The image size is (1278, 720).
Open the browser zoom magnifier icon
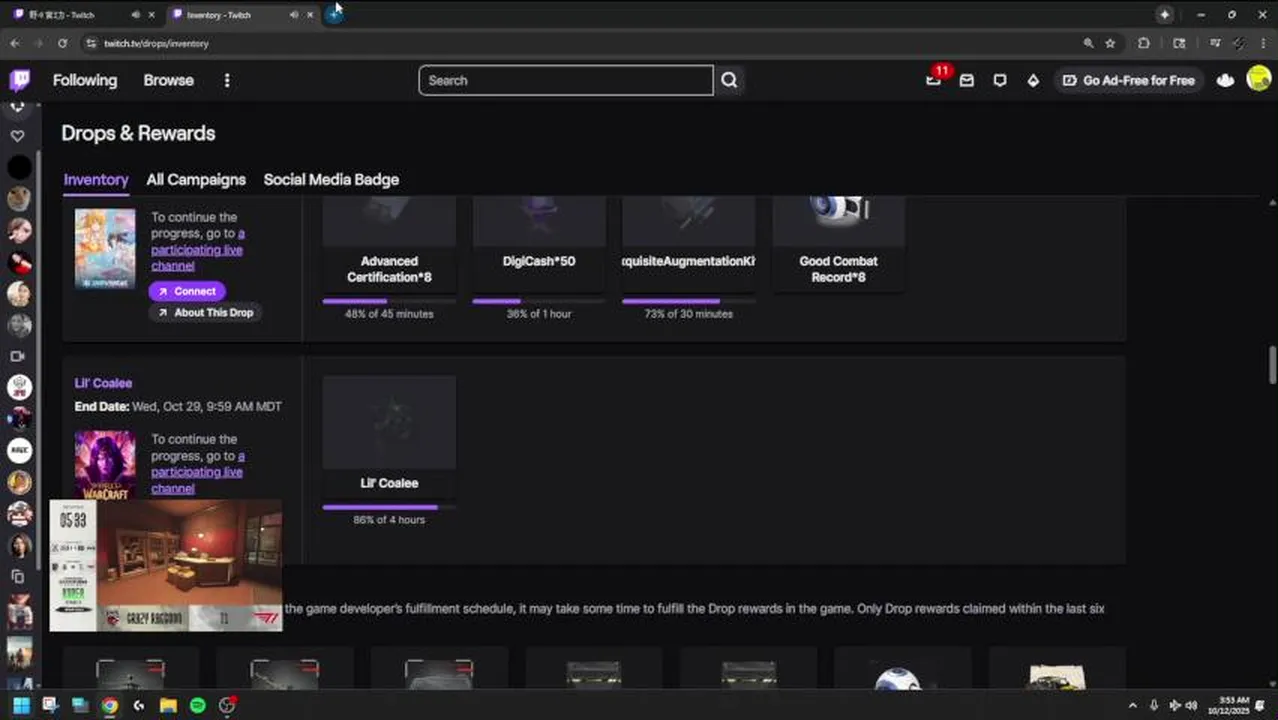click(1088, 43)
